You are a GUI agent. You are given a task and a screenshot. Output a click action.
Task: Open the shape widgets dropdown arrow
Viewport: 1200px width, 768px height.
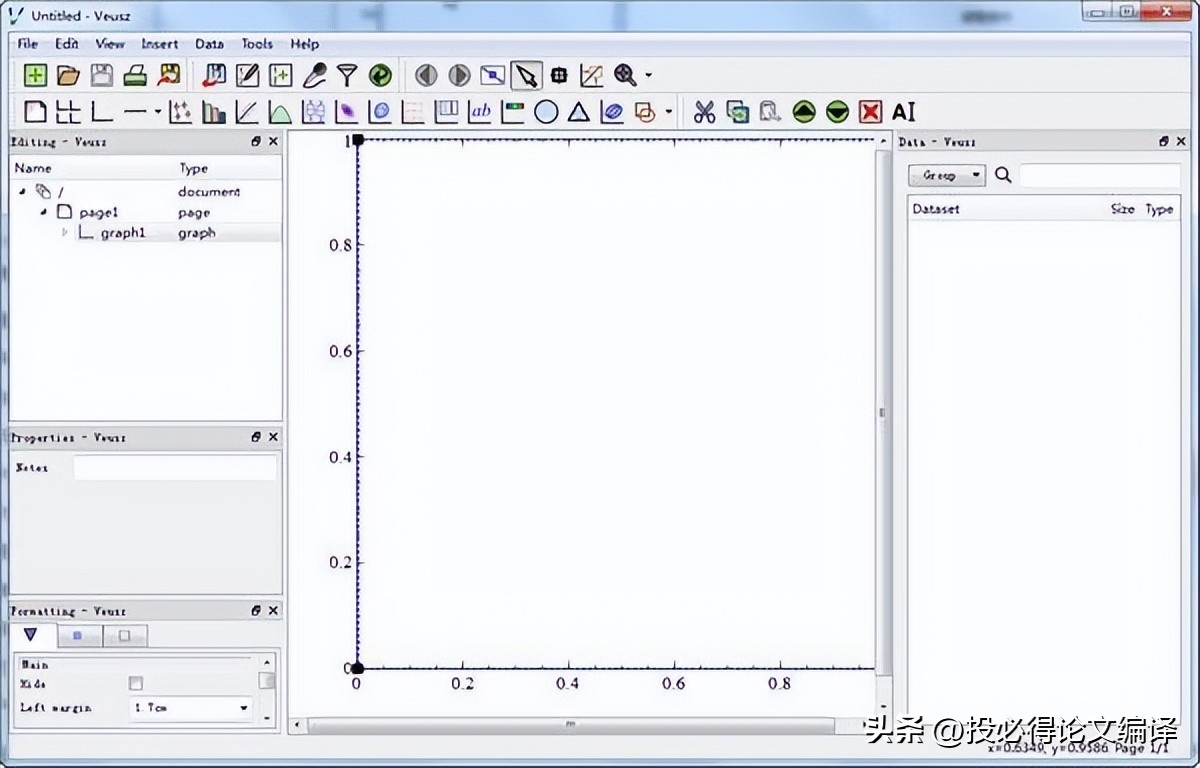(669, 112)
